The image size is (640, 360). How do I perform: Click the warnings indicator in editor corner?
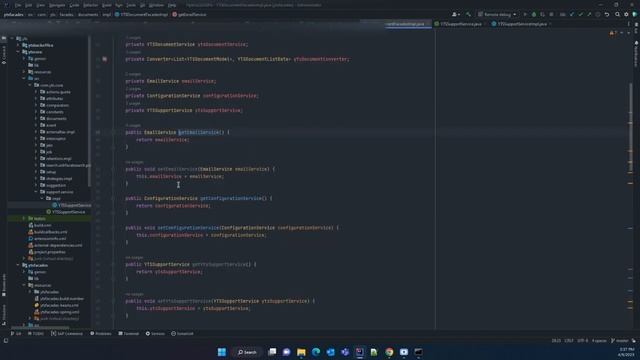tap(613, 33)
